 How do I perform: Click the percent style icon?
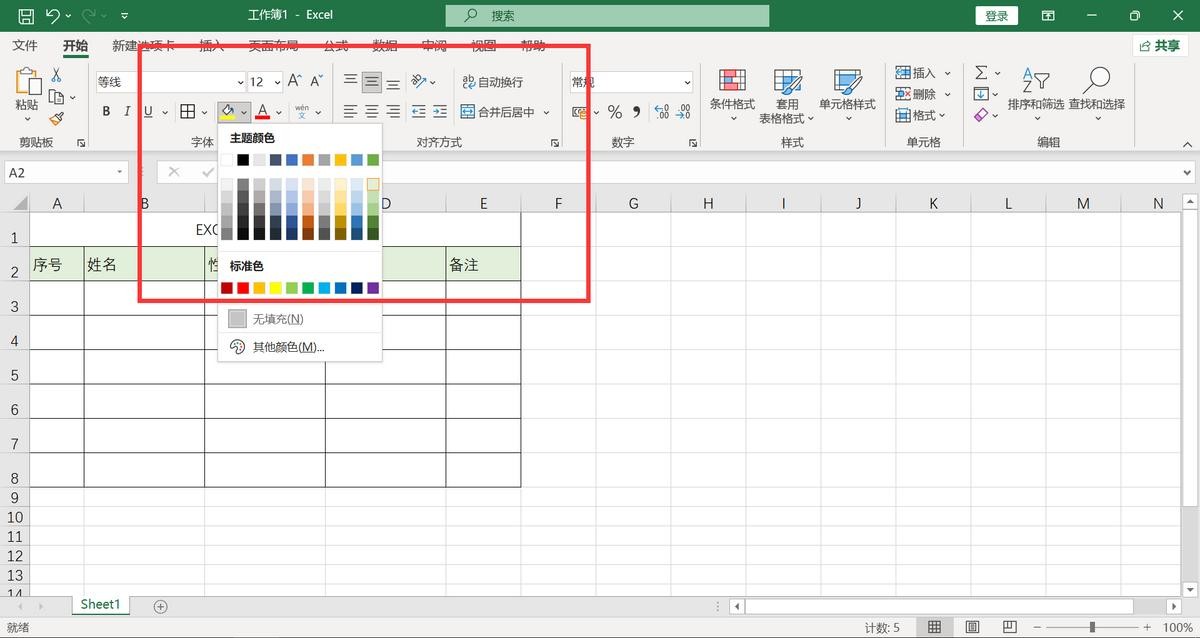(615, 112)
